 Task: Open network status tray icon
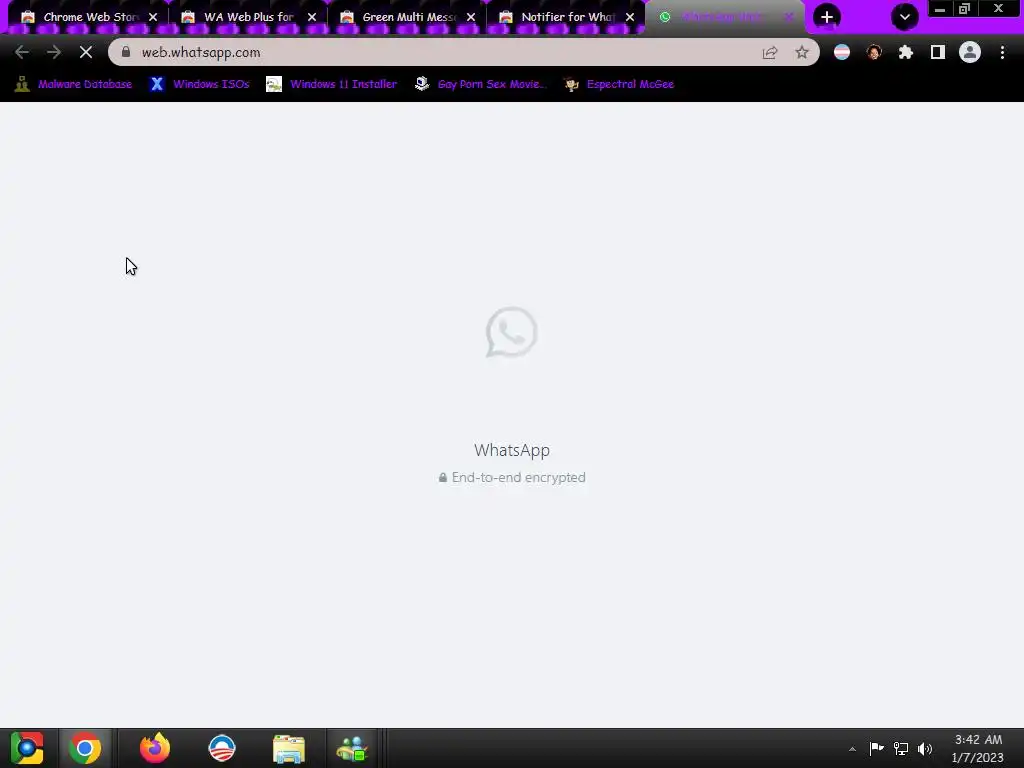(x=901, y=748)
